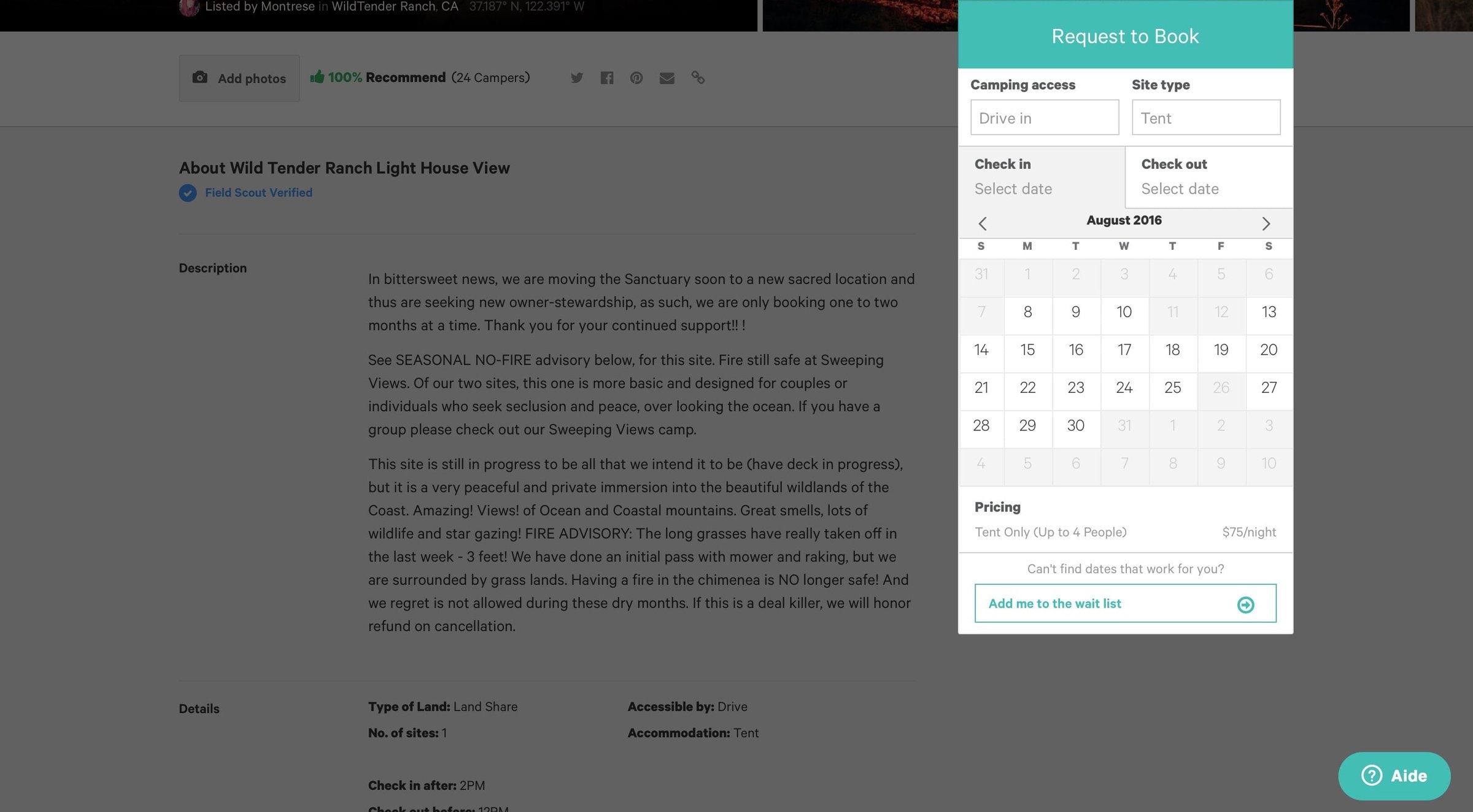This screenshot has width=1473, height=812.
Task: Click About Wild Tender Ranch Light House View heading
Action: 344,168
